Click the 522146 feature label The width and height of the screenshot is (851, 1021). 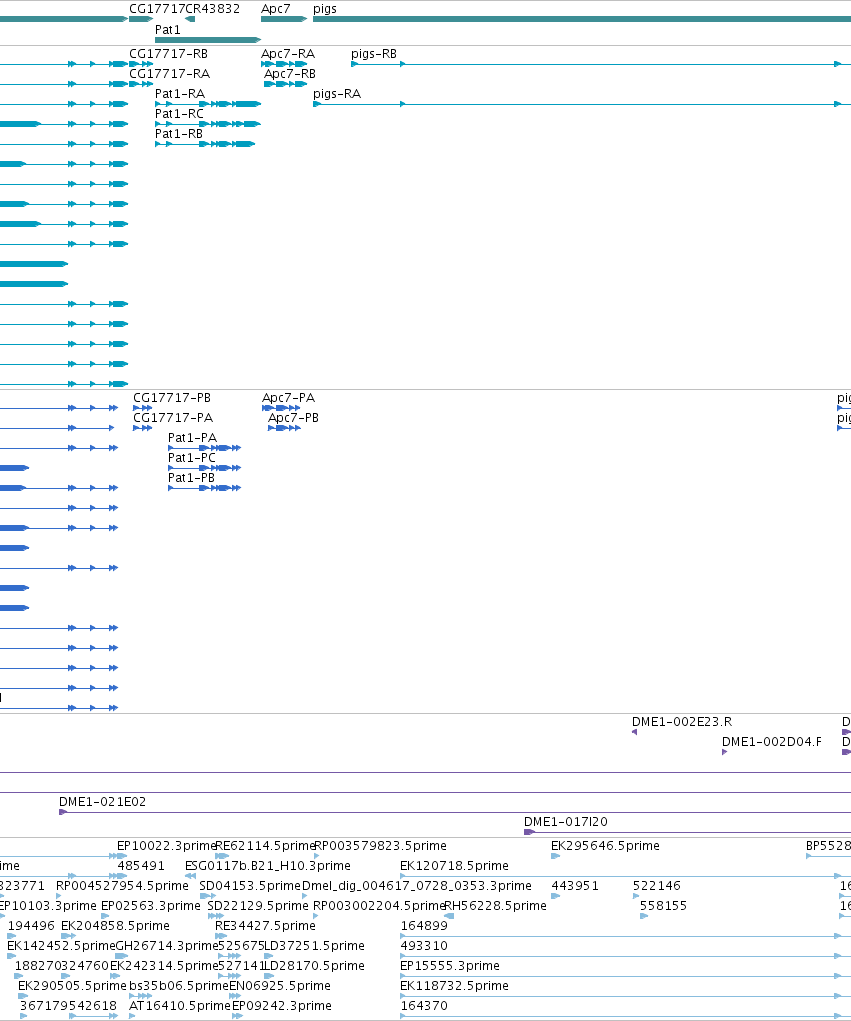click(656, 886)
